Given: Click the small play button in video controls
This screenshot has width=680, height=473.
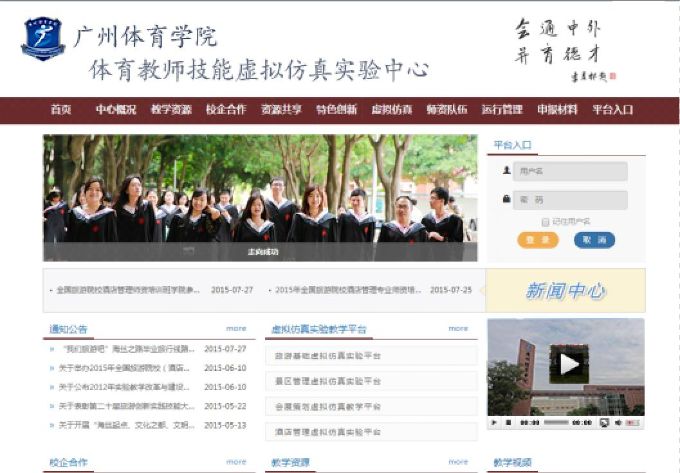Looking at the screenshot, I should (495, 423).
